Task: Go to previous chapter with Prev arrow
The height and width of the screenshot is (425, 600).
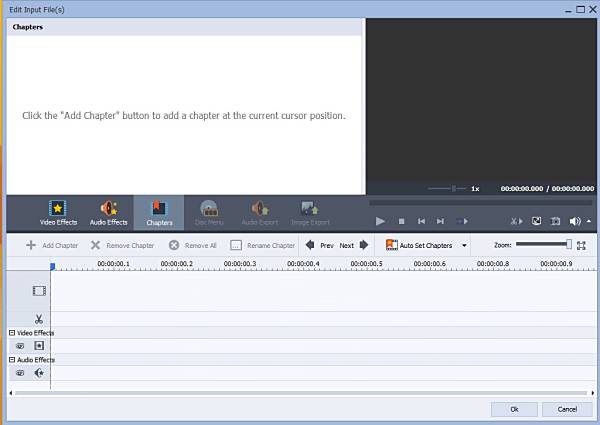Action: (320, 245)
